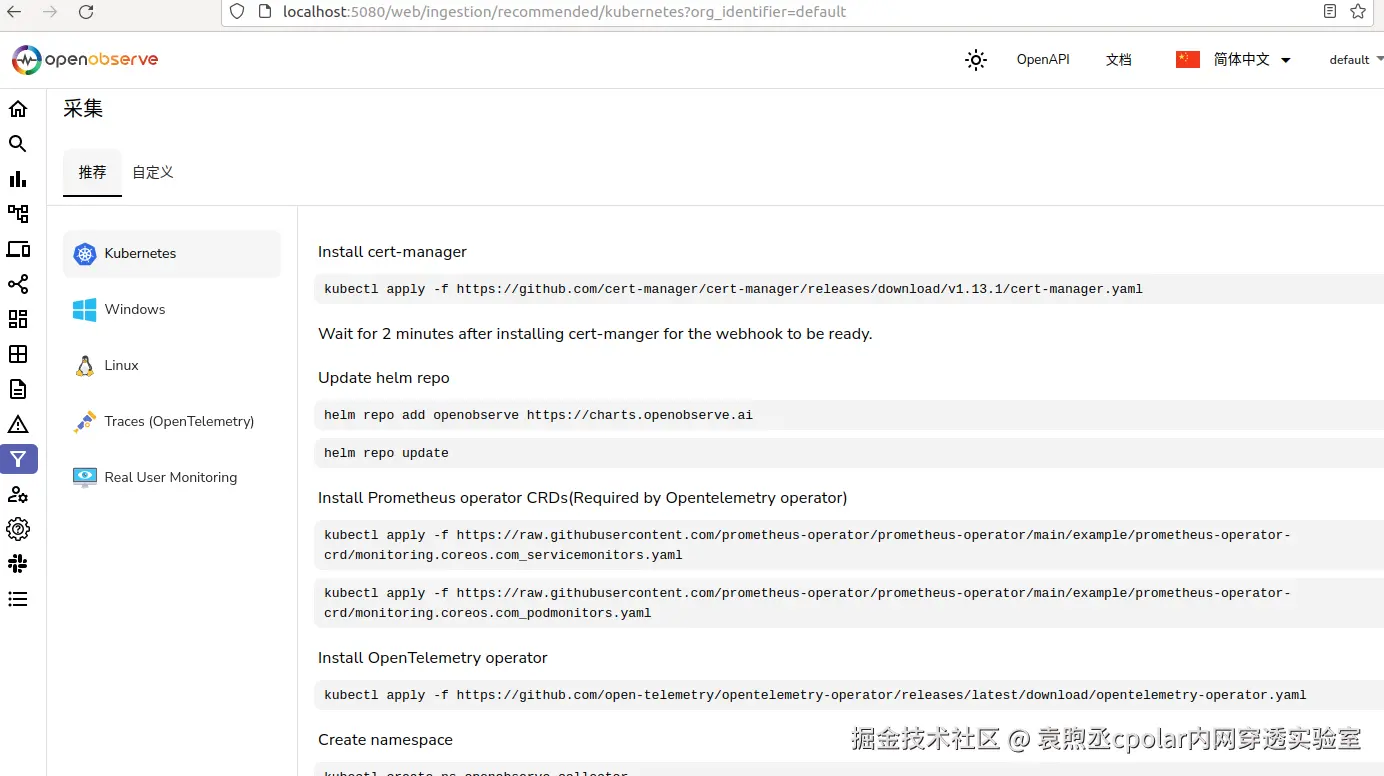Open the Logs search magnifier icon
The width and height of the screenshot is (1384, 776).
click(x=18, y=144)
